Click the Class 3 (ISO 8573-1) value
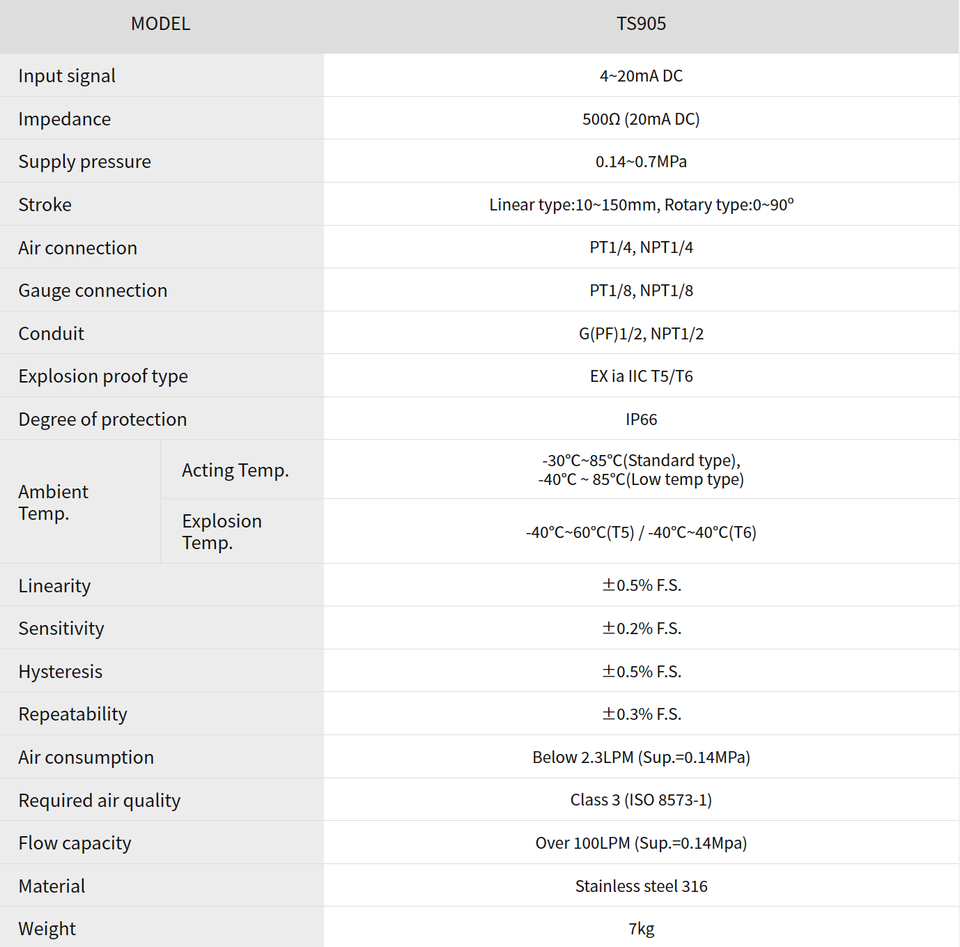 [641, 800]
